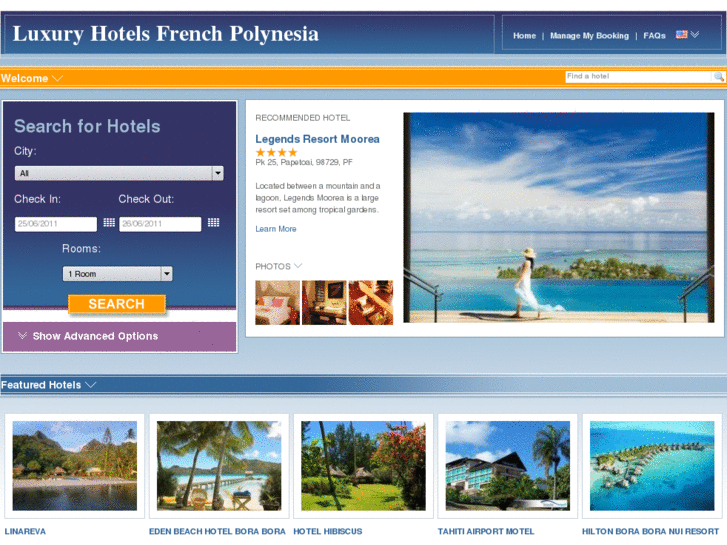Expand Show Advanced Options
The height and width of the screenshot is (545, 727).
[95, 336]
